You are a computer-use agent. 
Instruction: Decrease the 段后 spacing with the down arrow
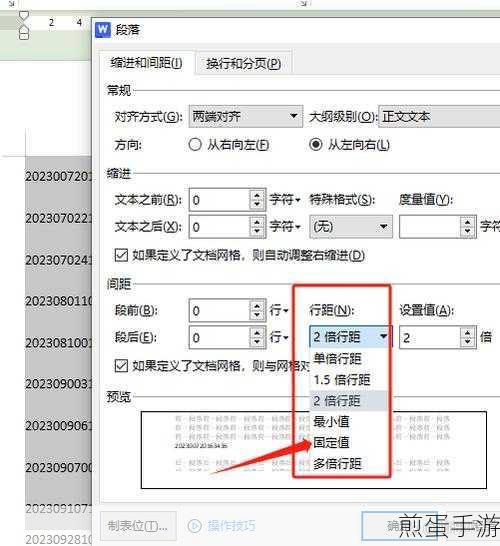pos(257,342)
